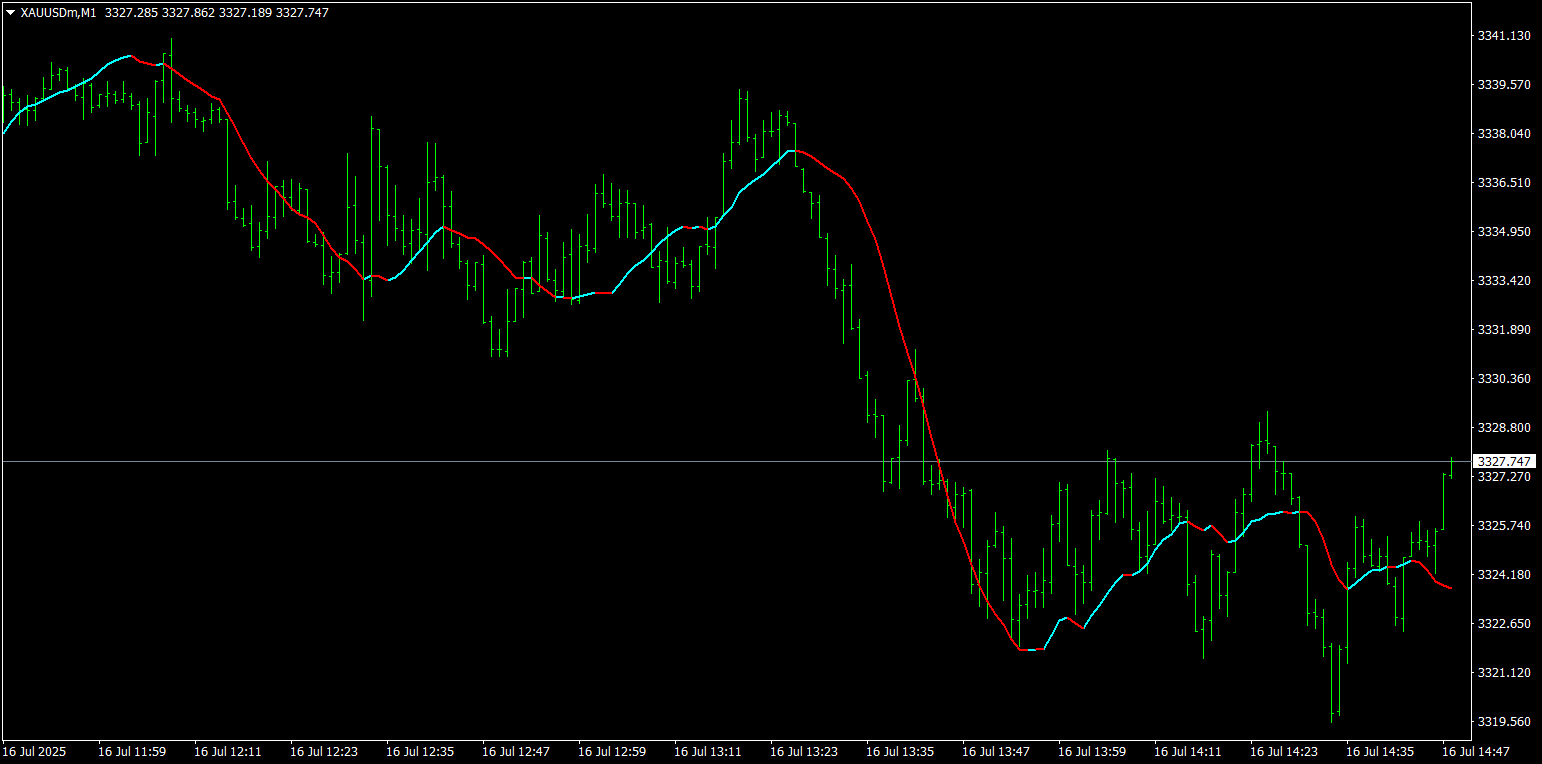Click the 16 Jul 2025 date label
This screenshot has height=764, width=1542.
tap(34, 751)
